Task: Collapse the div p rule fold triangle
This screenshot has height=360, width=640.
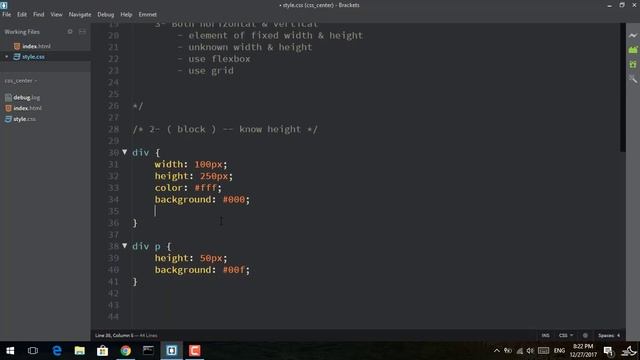Action: (124, 246)
